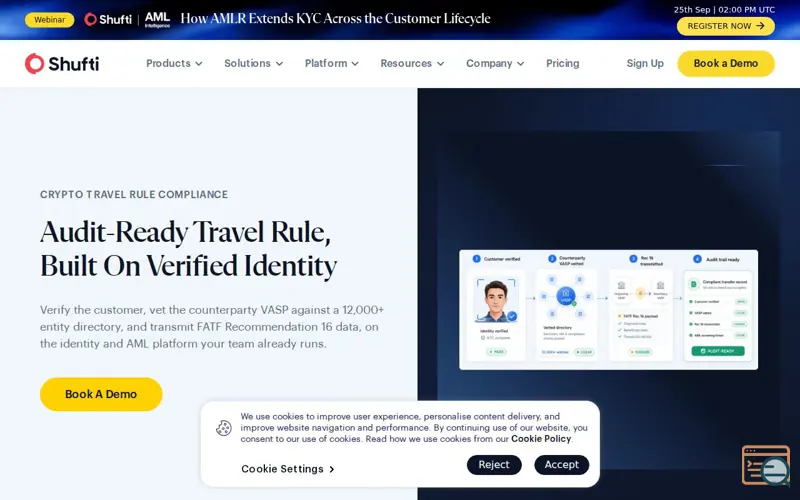Open the Cookie Policy link
This screenshot has width=800, height=500.
click(541, 439)
